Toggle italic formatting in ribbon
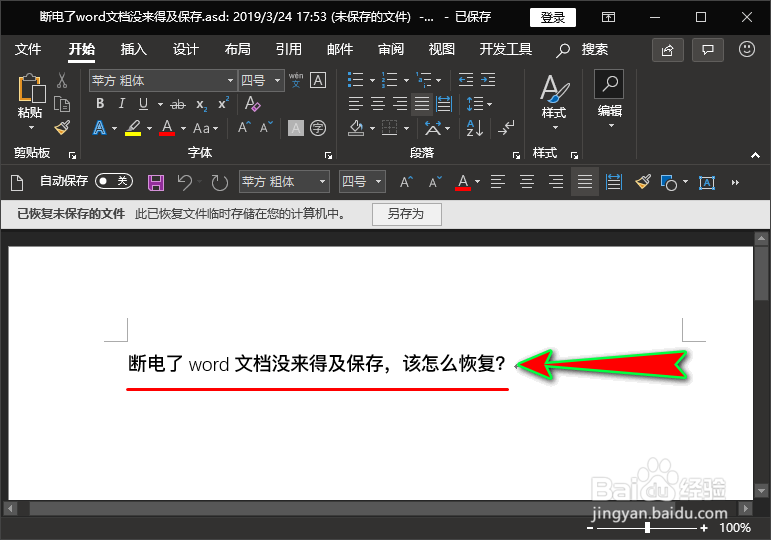Screen dimensions: 771x540 coord(121,104)
